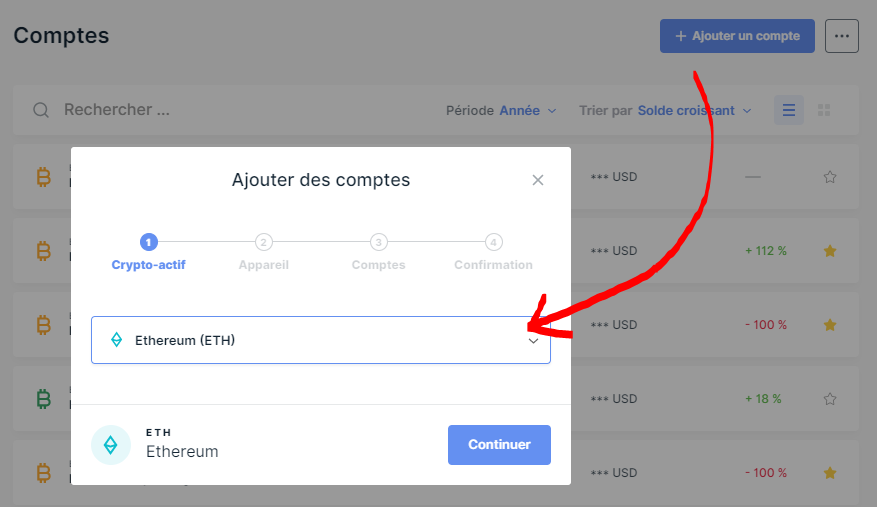
Task: Switch to list view layout icon
Action: pos(789,110)
